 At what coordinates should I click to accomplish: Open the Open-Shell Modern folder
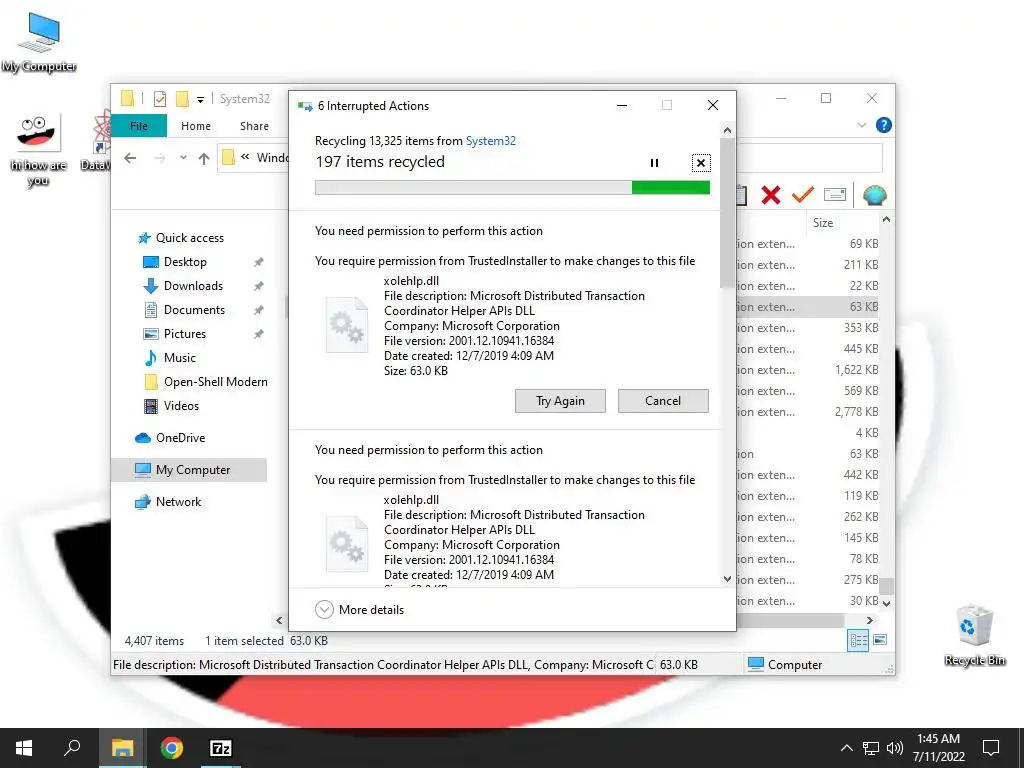tap(216, 382)
